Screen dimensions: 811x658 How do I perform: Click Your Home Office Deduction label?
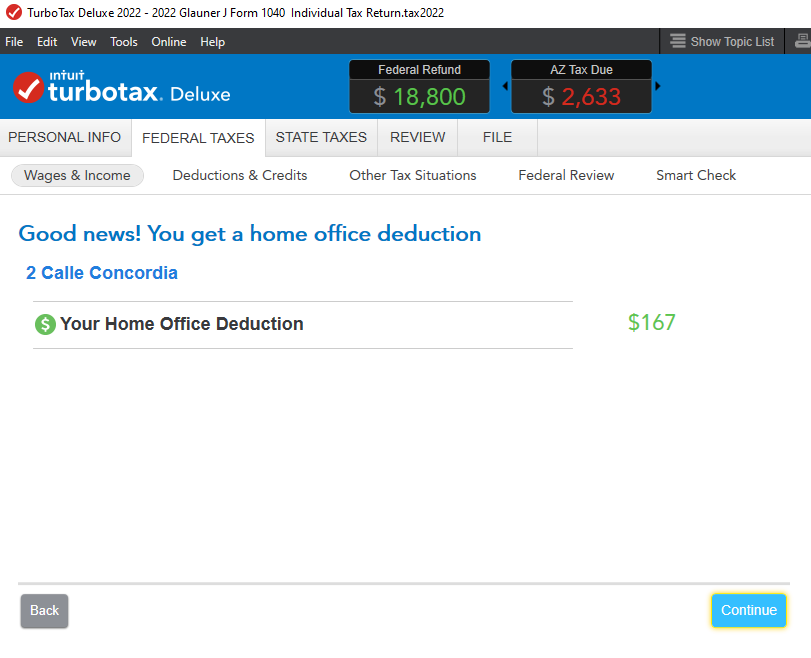pyautogui.click(x=182, y=324)
